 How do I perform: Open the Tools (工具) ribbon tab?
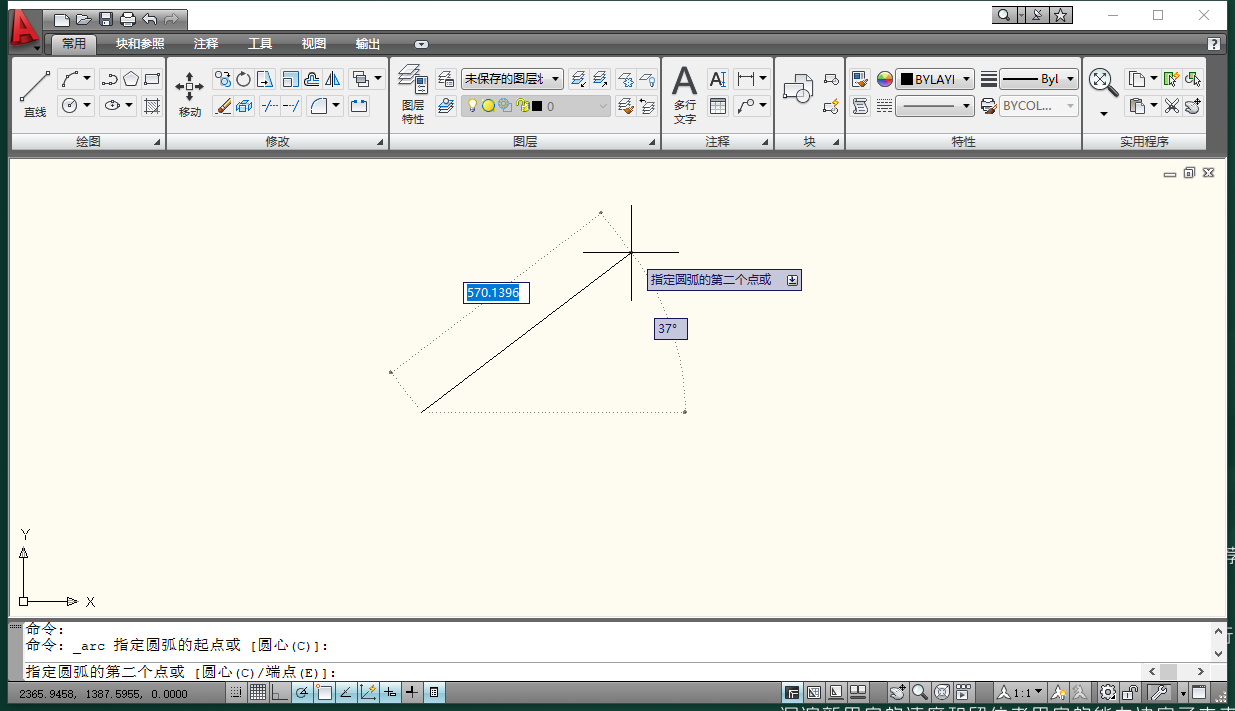coord(260,44)
